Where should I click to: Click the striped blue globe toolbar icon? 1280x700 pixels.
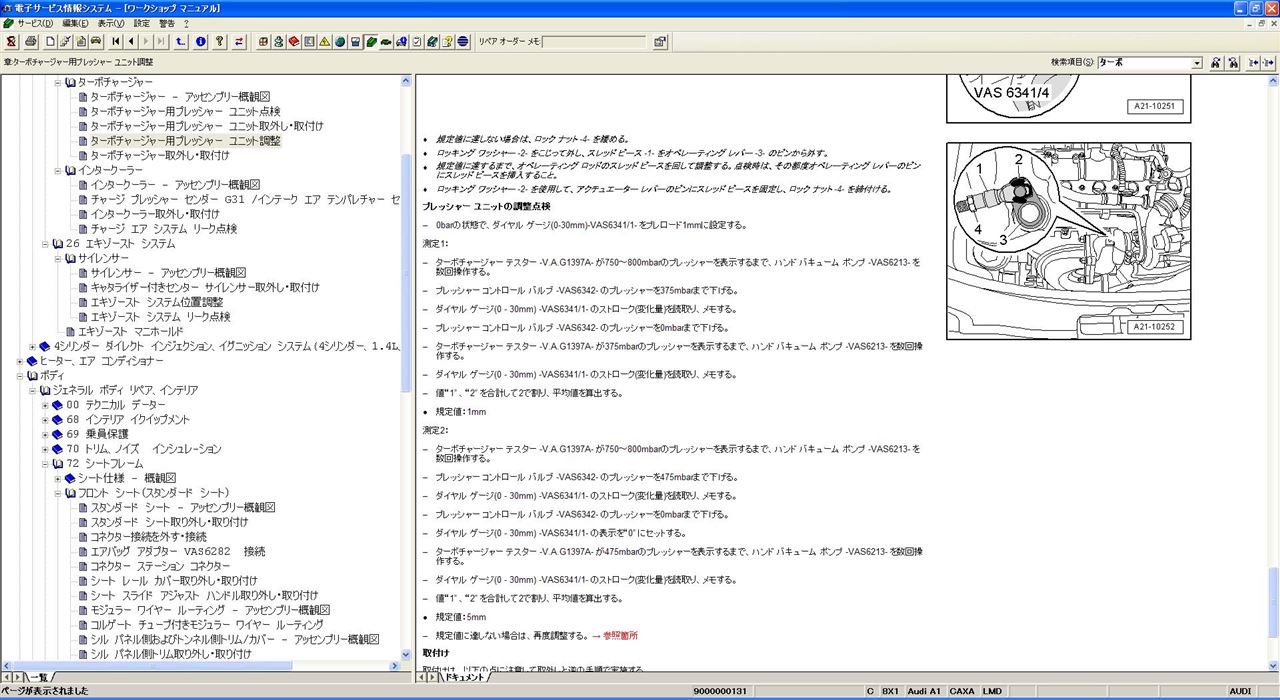pyautogui.click(x=463, y=42)
